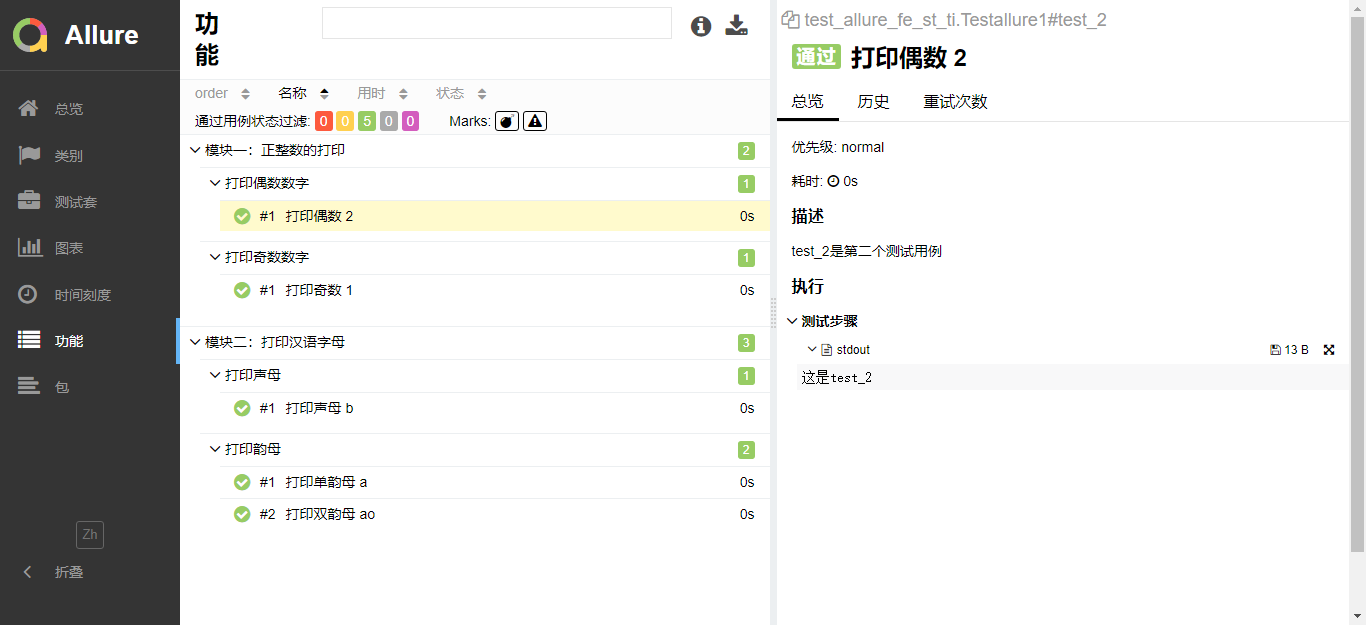
Task: Click test name test_allure_fe_st_ti.Testallure1#test_2
Action: 955,20
